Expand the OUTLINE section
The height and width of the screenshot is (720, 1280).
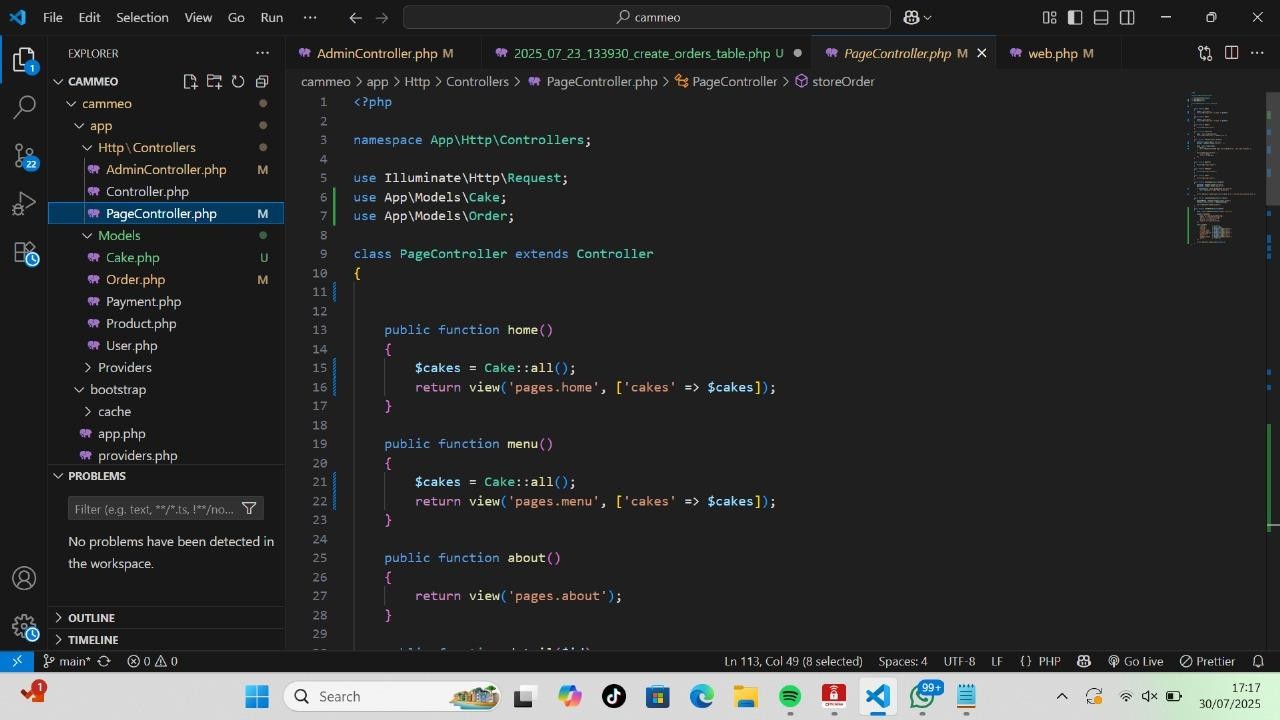pyautogui.click(x=91, y=617)
